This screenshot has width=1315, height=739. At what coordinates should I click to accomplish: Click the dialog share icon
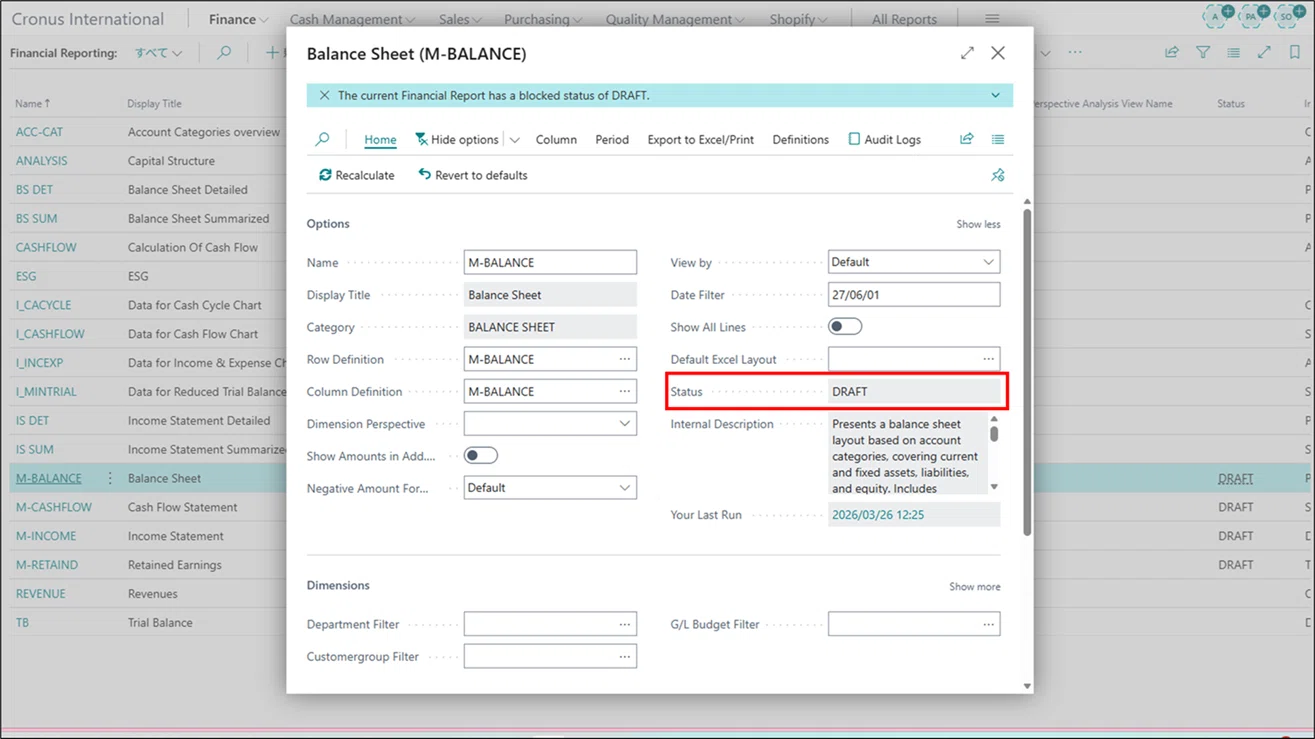966,139
